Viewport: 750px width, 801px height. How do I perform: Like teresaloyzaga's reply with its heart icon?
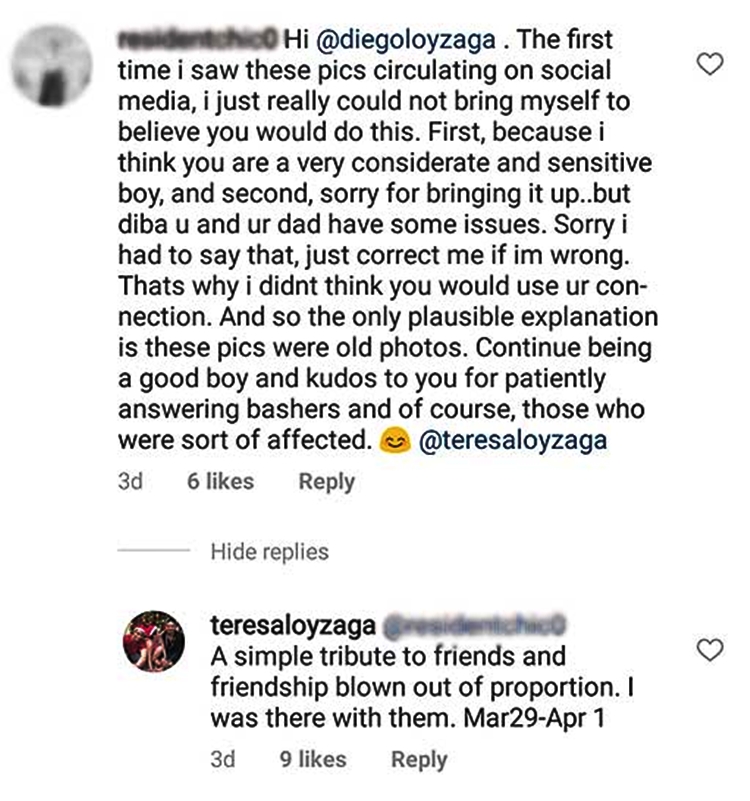click(x=709, y=652)
